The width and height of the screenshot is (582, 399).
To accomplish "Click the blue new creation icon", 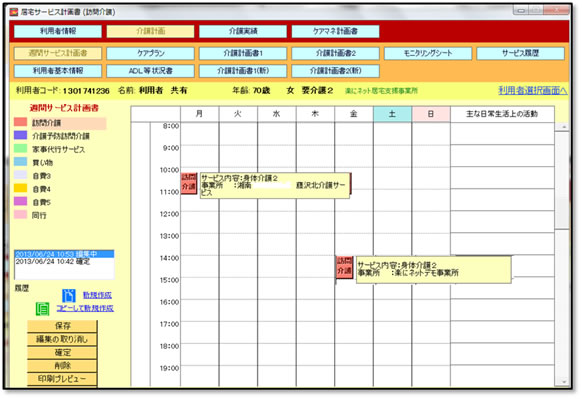I will click(x=69, y=295).
